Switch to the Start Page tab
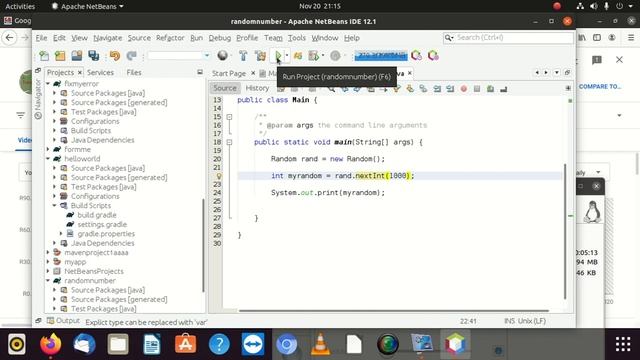 (229, 73)
